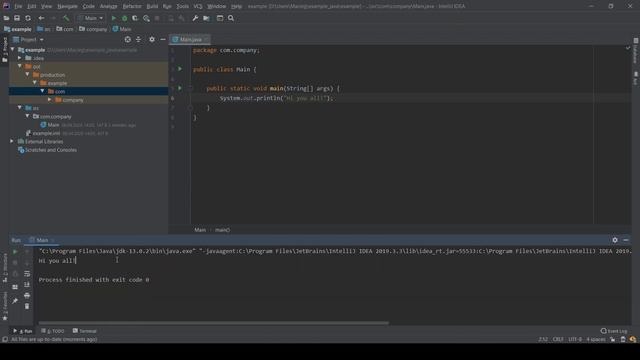The image size is (640, 360).
Task: Click the locate target icon in Project panel
Action: pyautogui.click(x=128, y=39)
